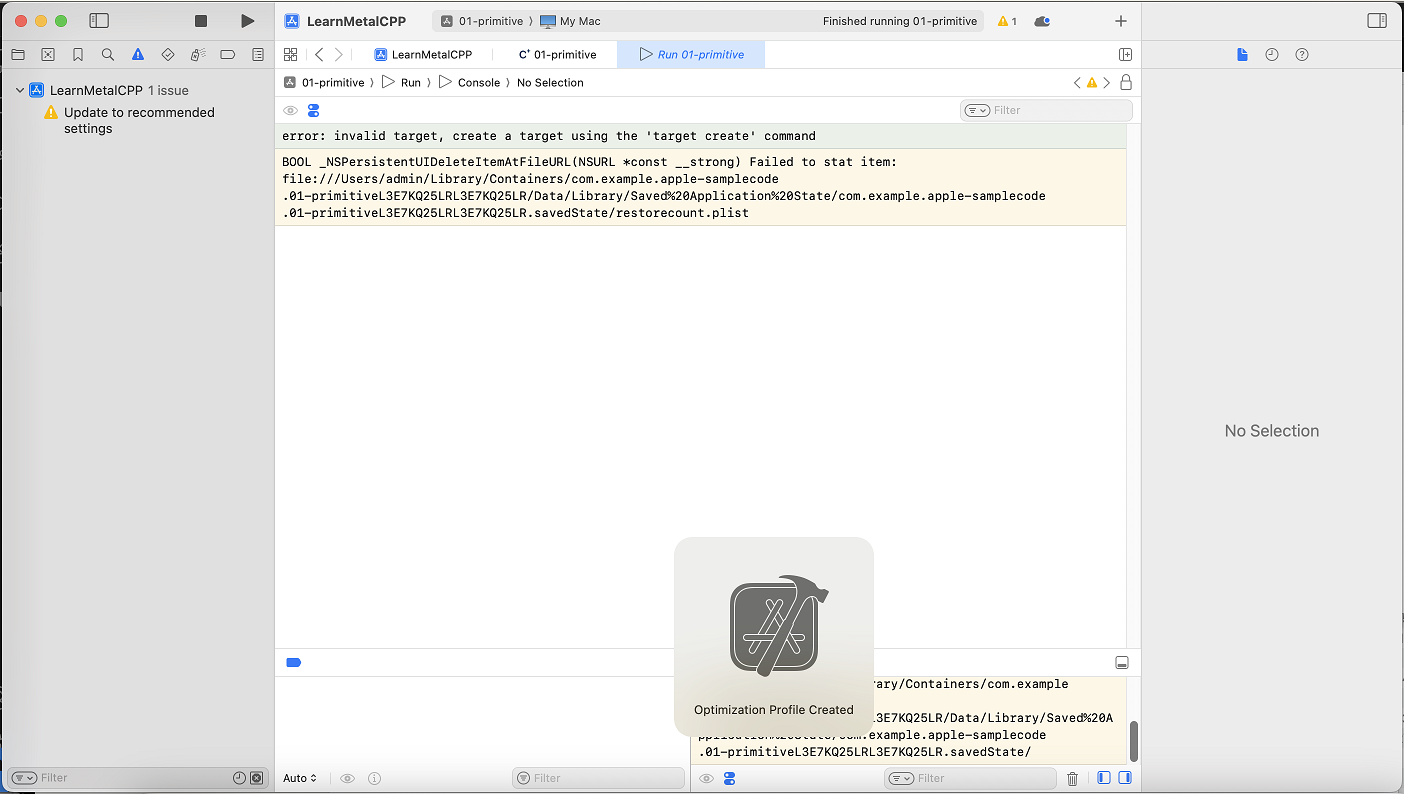Add a new tab with plus button
Image resolution: width=1404 pixels, height=794 pixels.
1121,21
